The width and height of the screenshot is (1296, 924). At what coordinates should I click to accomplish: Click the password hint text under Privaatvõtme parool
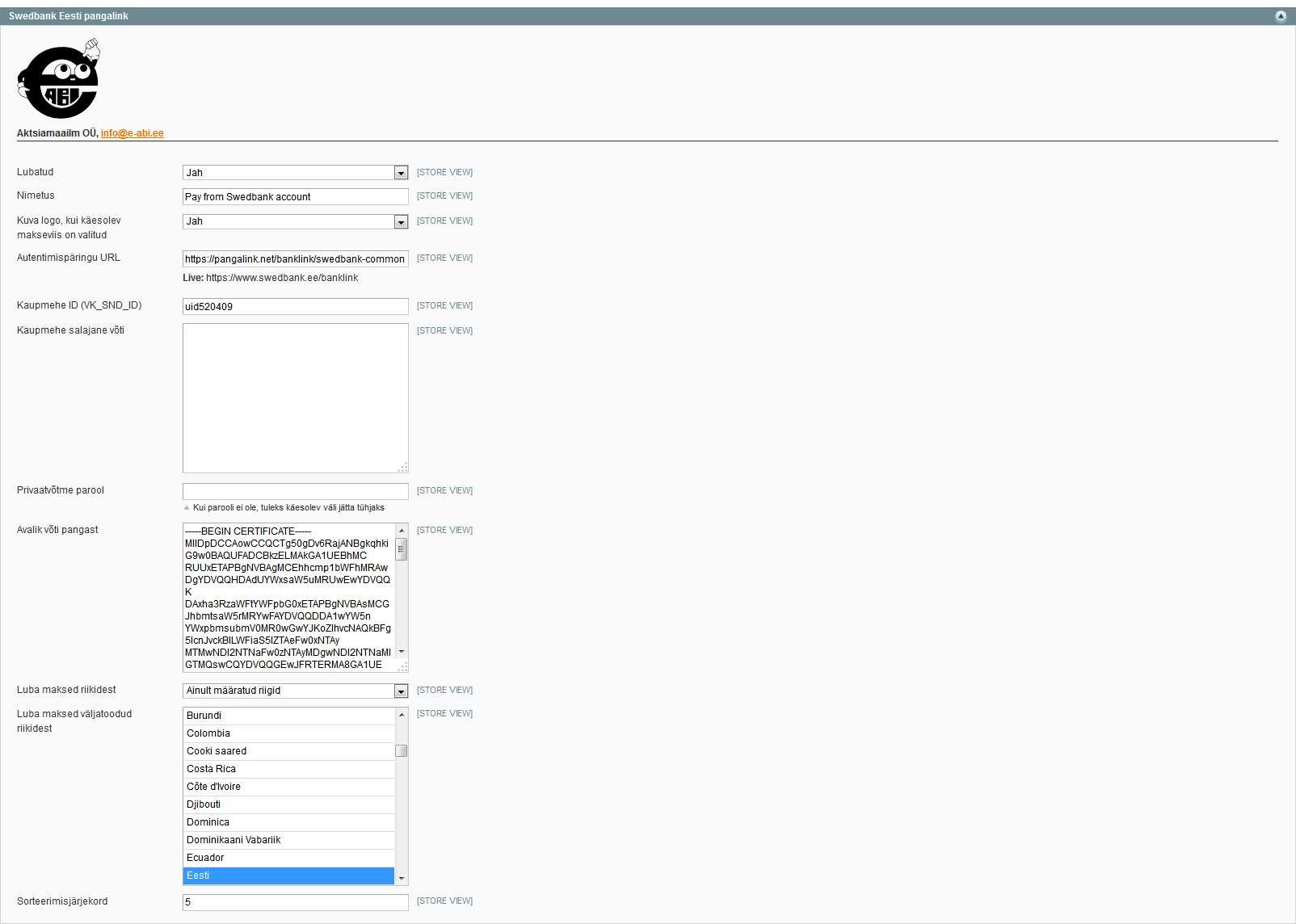288,508
